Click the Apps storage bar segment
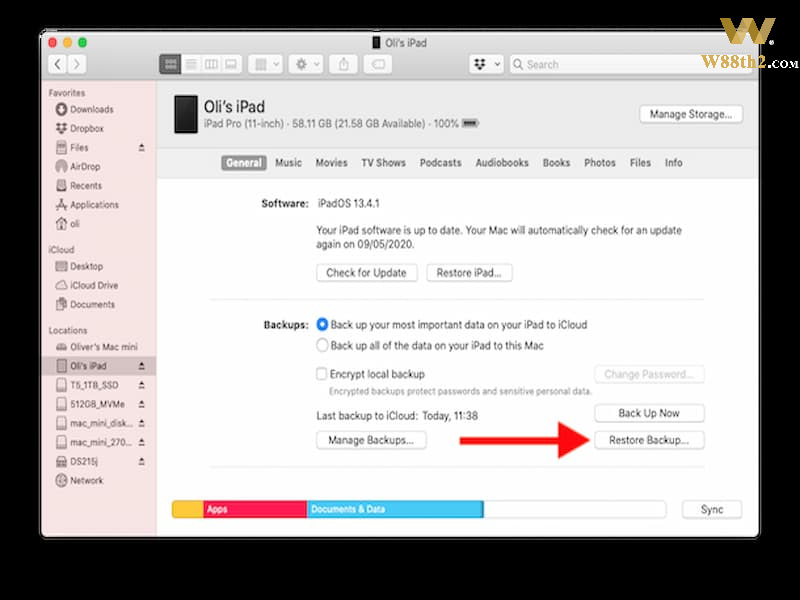The height and width of the screenshot is (600, 800). point(255,509)
